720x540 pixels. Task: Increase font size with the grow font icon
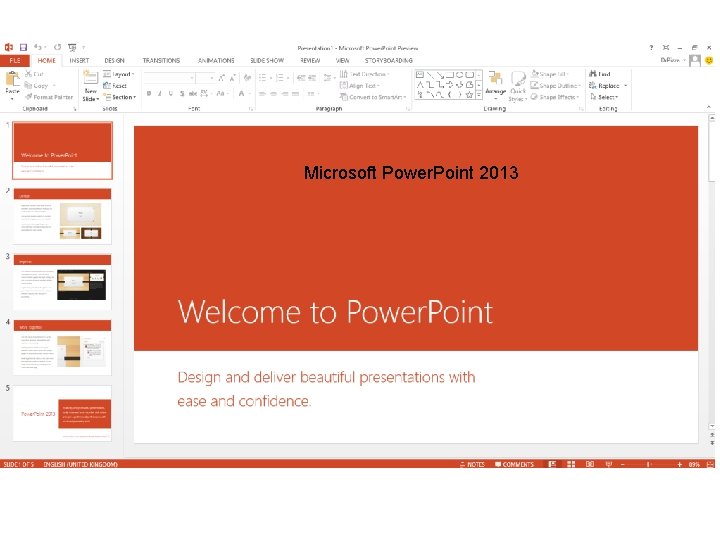[222, 78]
